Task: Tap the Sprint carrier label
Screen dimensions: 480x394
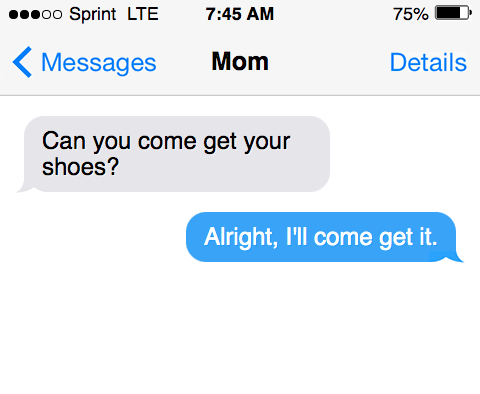Action: (93, 14)
